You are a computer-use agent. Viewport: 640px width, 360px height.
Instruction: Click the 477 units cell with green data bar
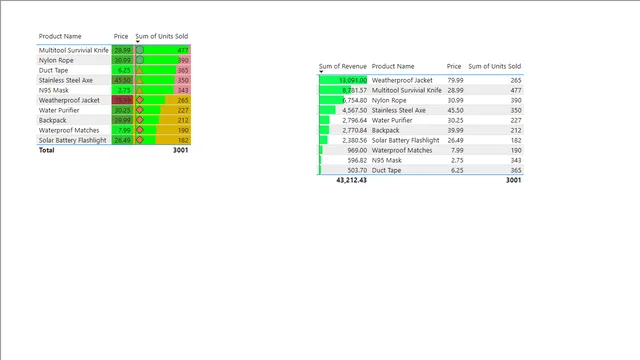tap(162, 50)
